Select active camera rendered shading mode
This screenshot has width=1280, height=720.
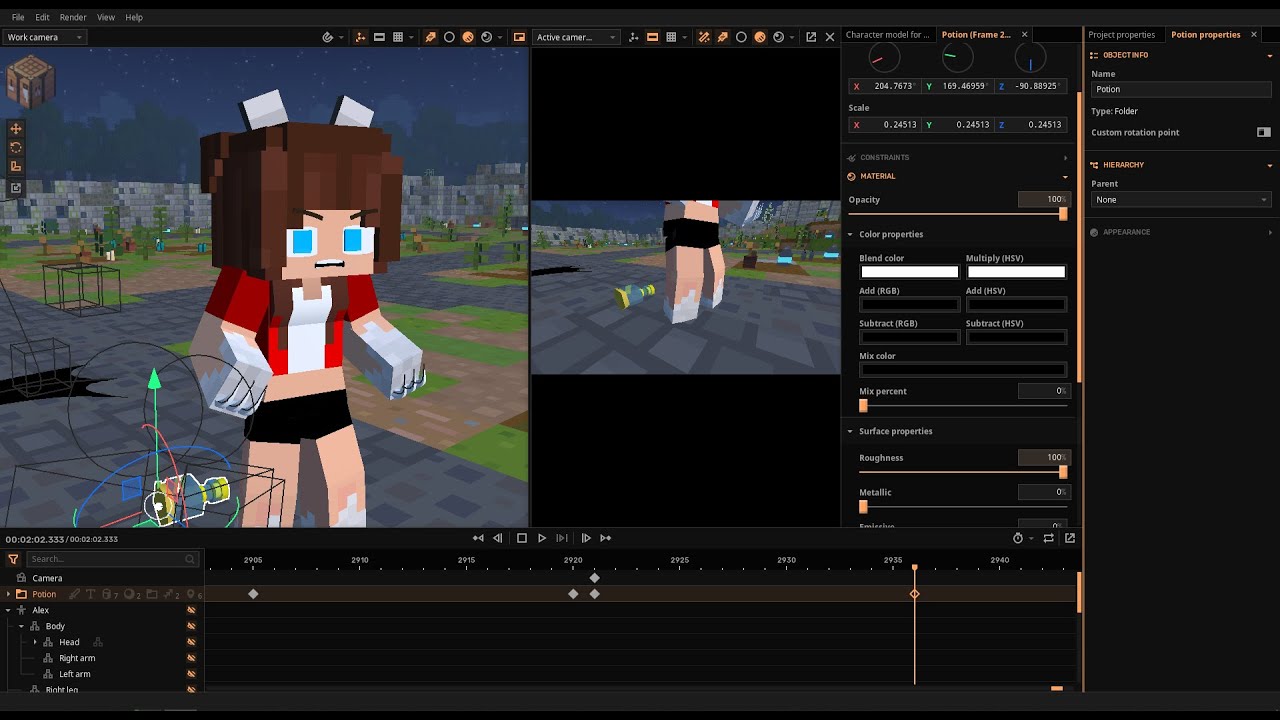pos(760,37)
